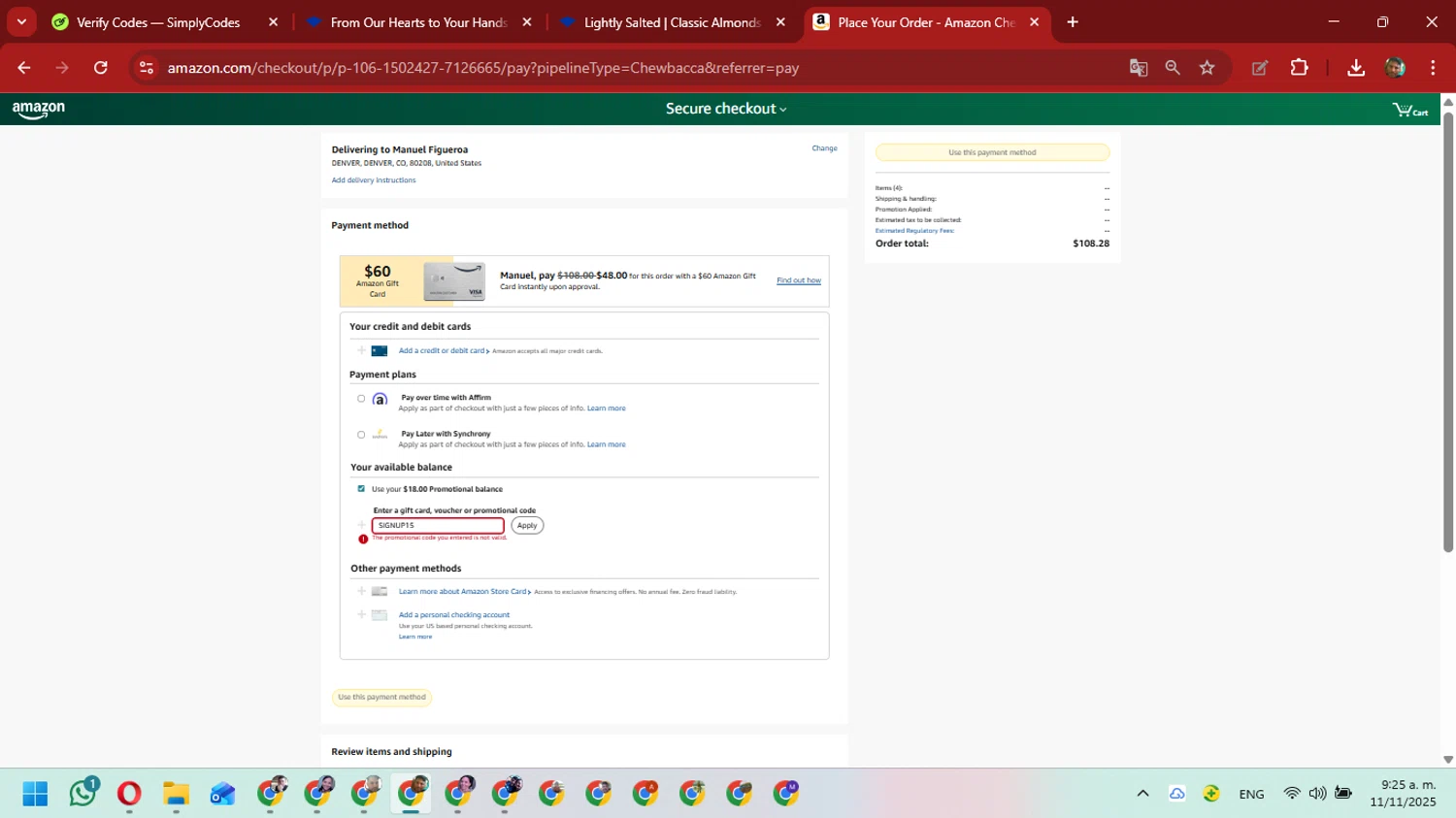1456x818 pixels.
Task: Switch to Lightly Salted Classic Almonds tab
Action: coord(672,22)
